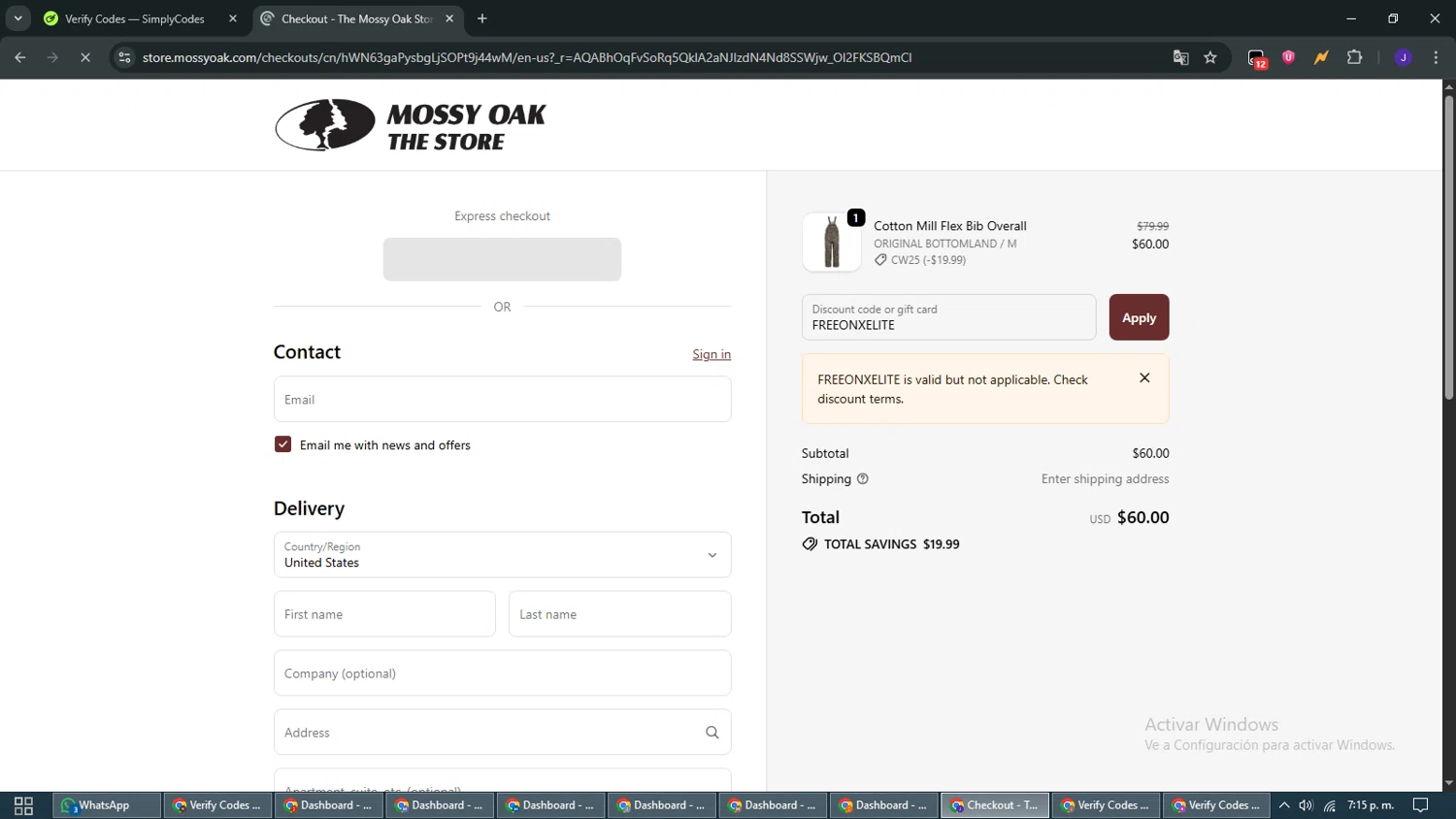Open the Chrome profile J avatar
This screenshot has height=819, width=1456.
(1403, 57)
